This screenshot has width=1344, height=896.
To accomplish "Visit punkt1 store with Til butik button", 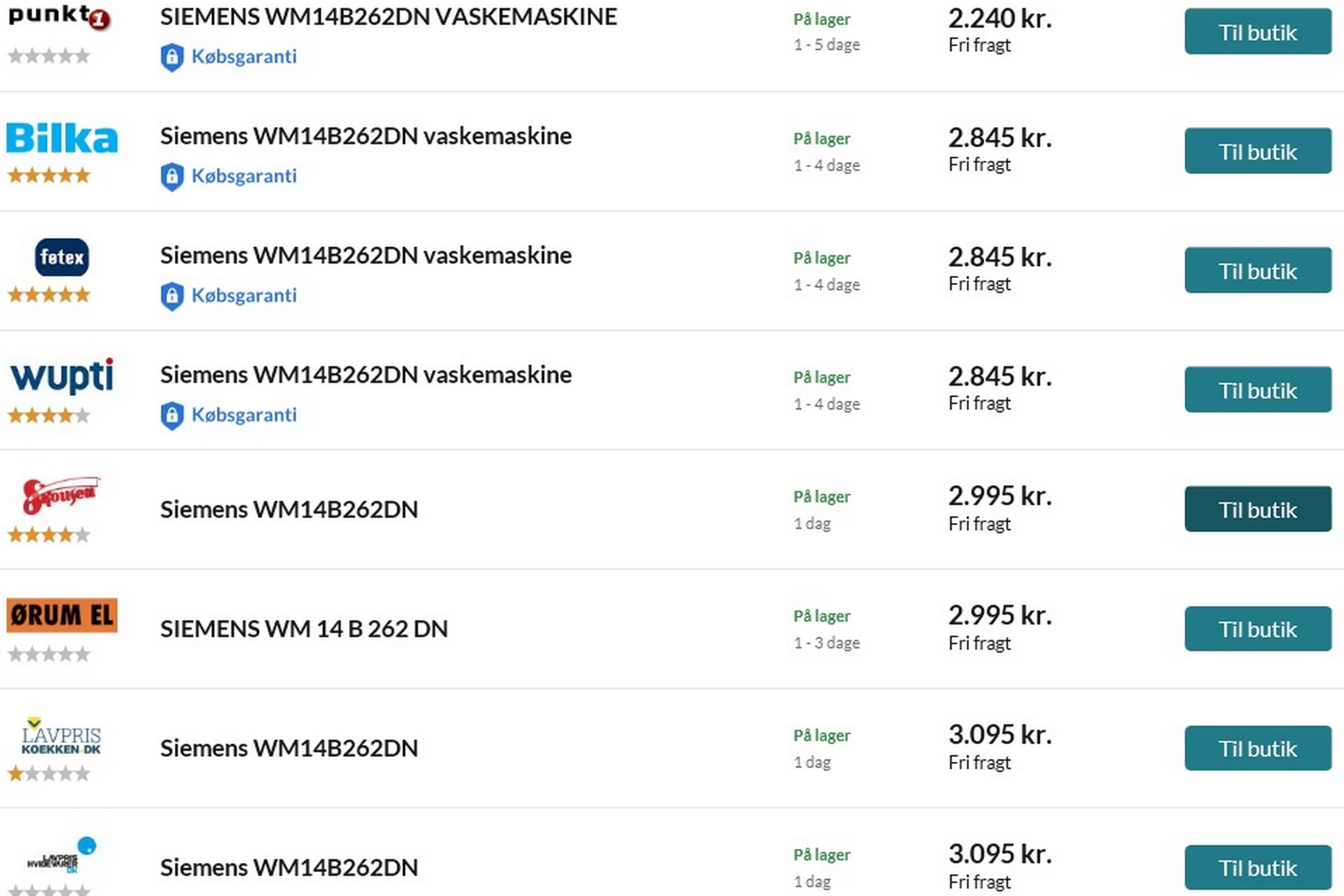I will 1258,32.
